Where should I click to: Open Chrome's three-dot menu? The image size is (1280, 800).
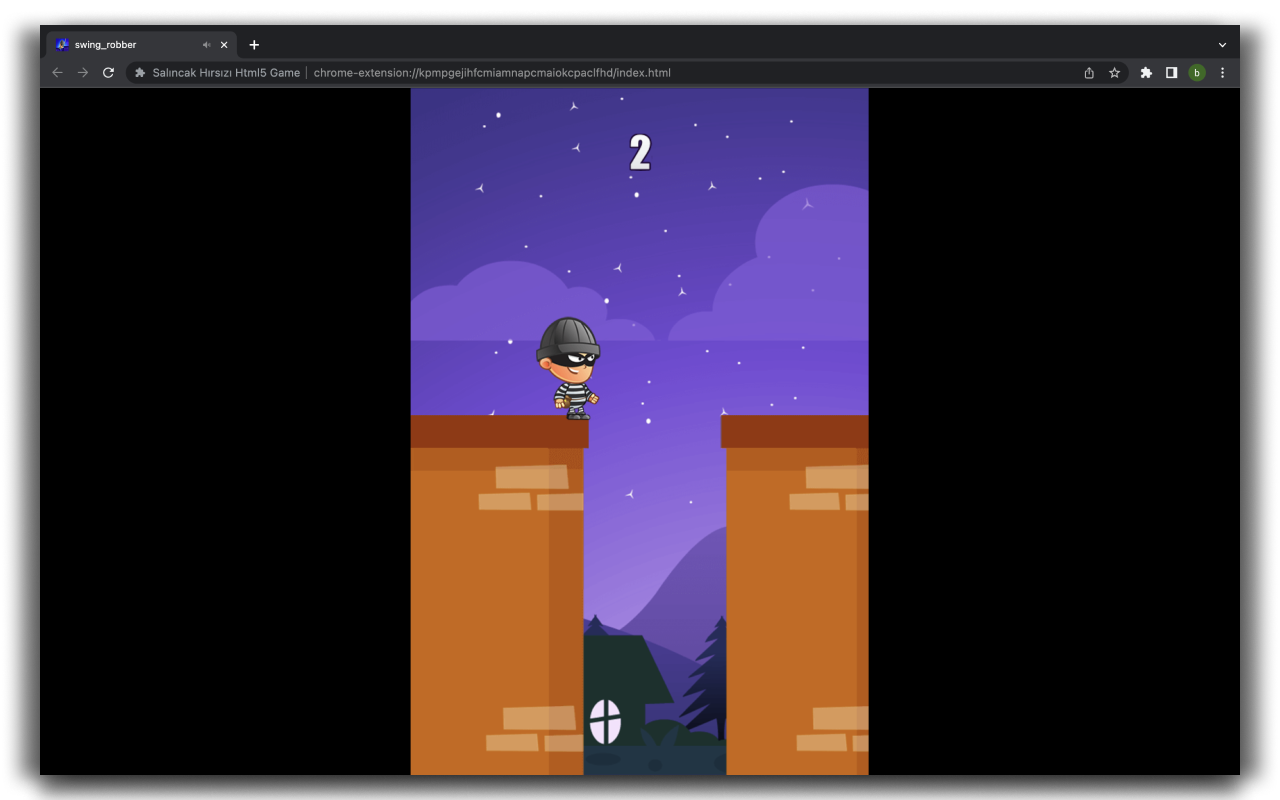(1222, 72)
